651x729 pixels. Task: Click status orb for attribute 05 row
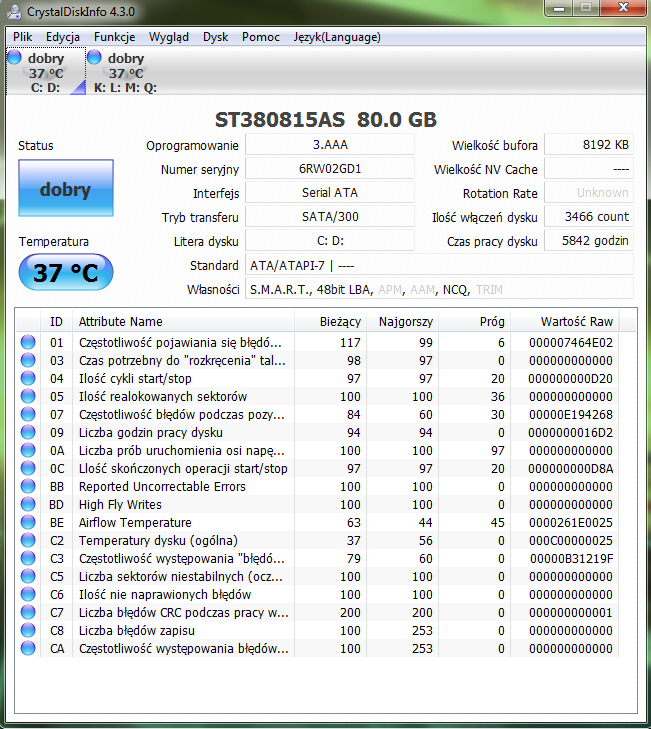[x=28, y=396]
